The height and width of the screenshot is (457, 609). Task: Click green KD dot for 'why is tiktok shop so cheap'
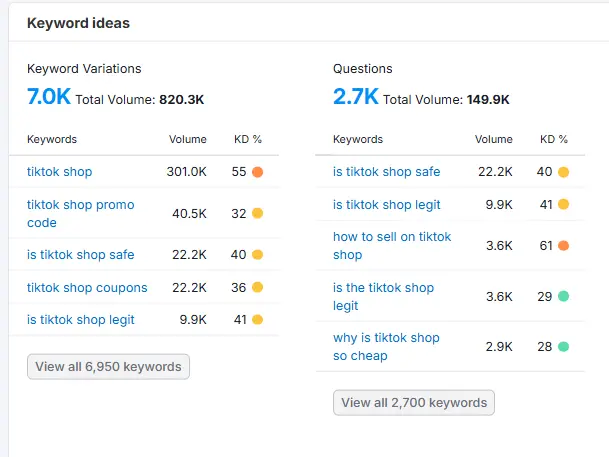coord(564,347)
